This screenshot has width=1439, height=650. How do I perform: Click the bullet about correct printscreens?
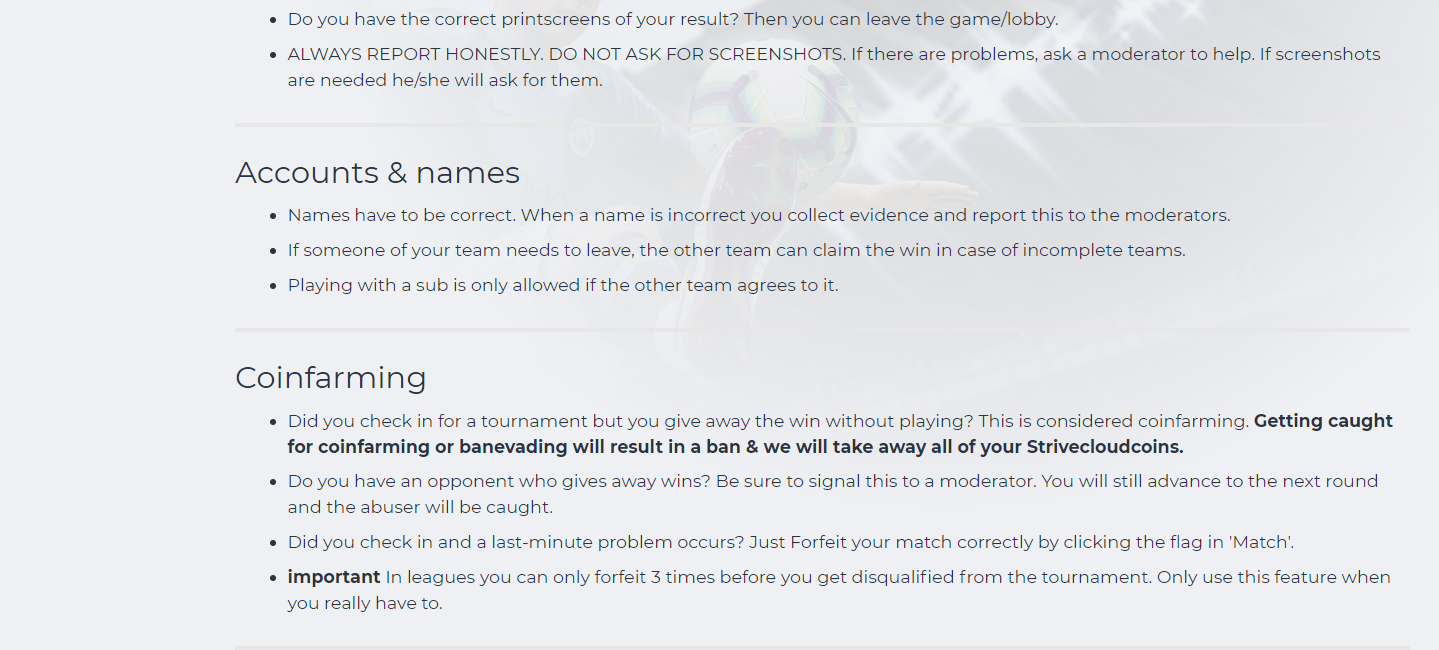(672, 19)
